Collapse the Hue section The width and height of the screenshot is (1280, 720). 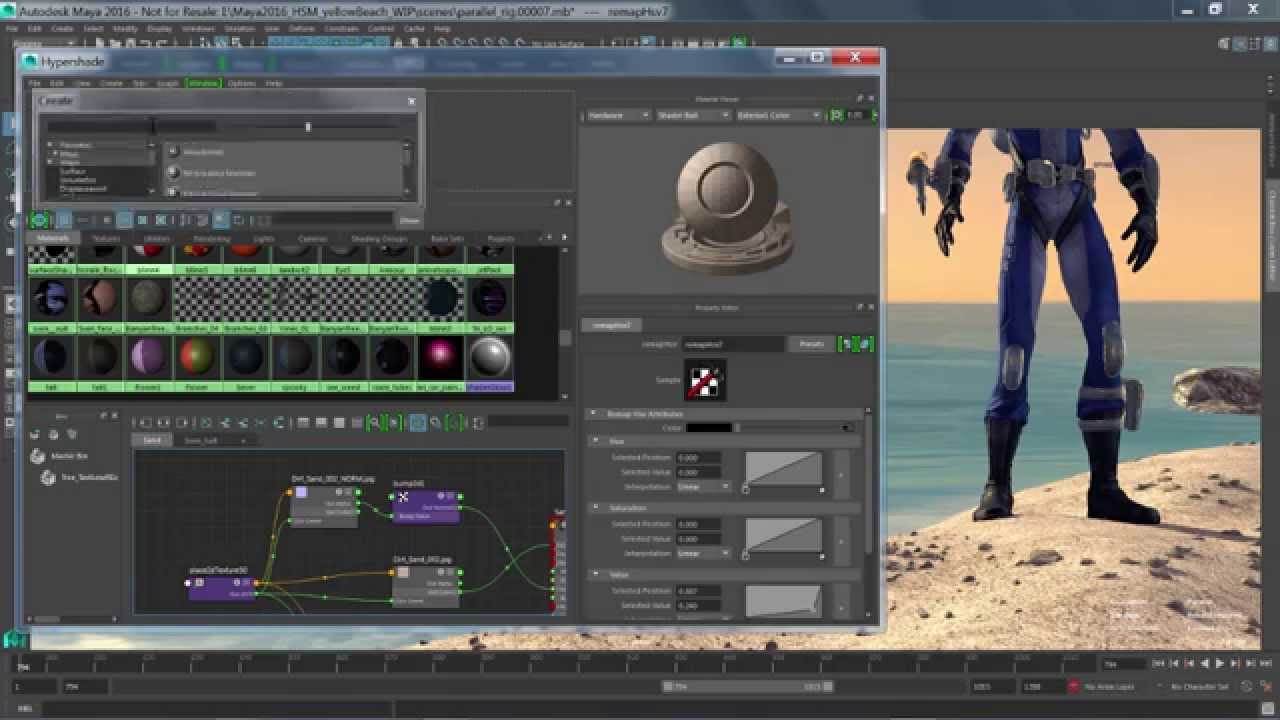tap(596, 440)
